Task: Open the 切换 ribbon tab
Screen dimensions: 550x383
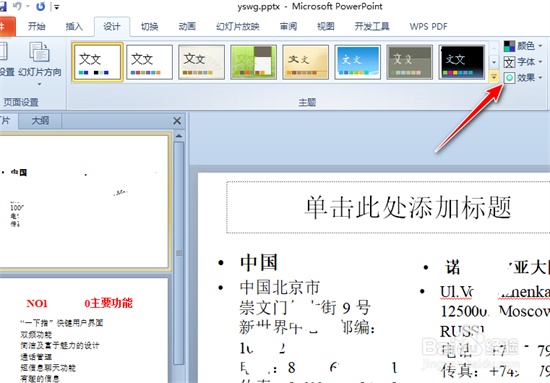Action: click(149, 26)
